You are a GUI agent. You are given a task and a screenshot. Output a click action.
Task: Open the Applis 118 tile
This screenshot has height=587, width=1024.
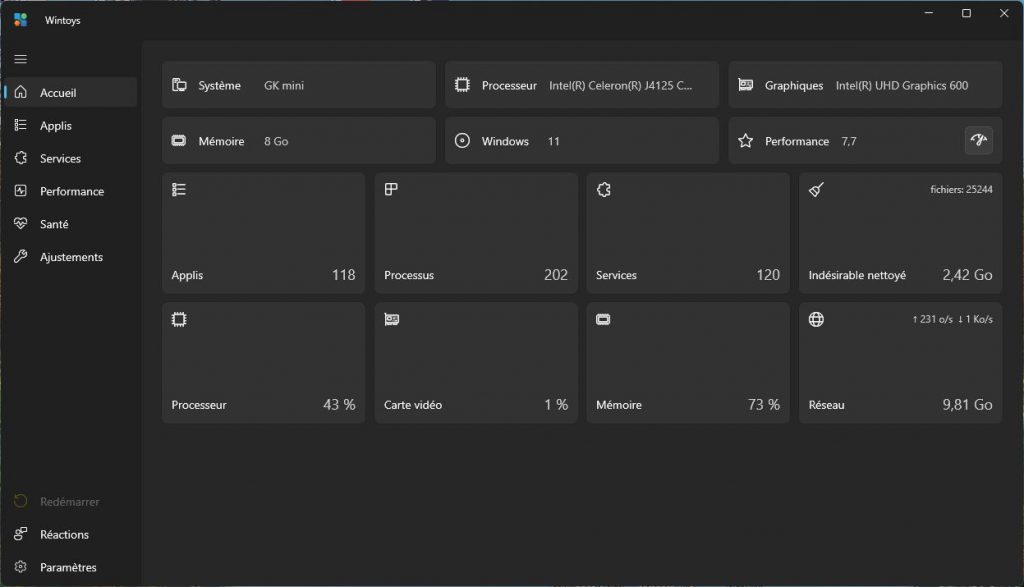[263, 233]
